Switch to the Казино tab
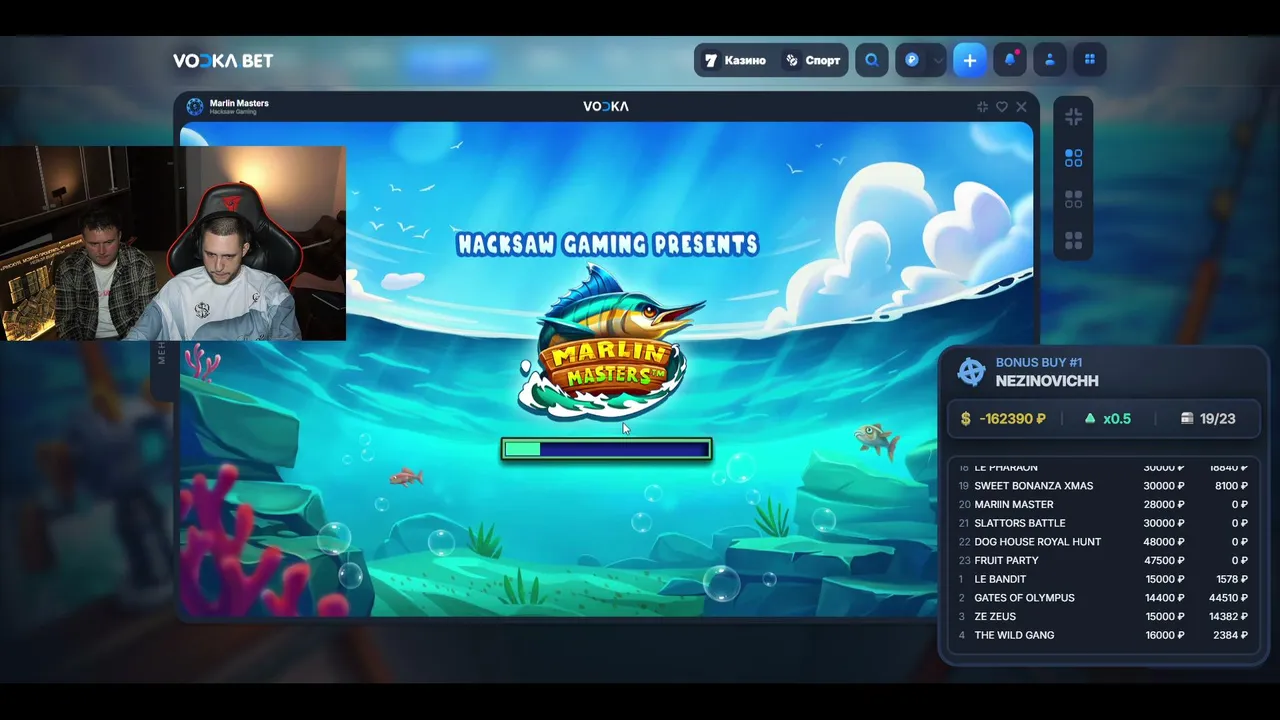The height and width of the screenshot is (720, 1280). pyautogui.click(x=735, y=60)
